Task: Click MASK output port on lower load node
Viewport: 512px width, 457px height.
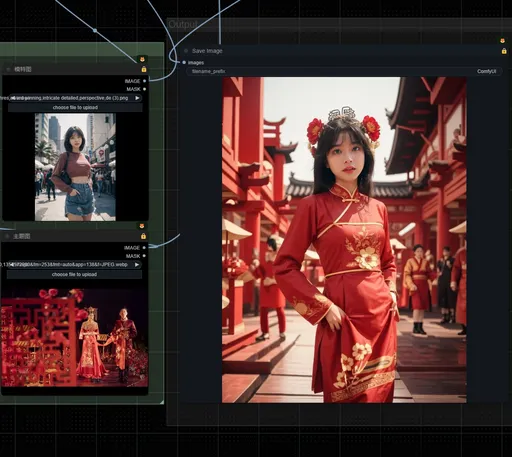Action: coord(144,256)
